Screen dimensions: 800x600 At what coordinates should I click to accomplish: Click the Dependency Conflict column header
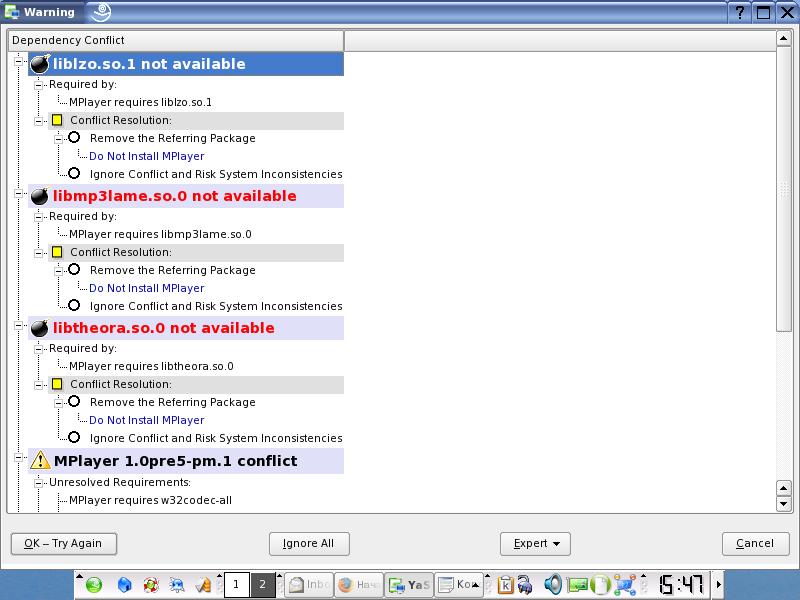coord(175,40)
